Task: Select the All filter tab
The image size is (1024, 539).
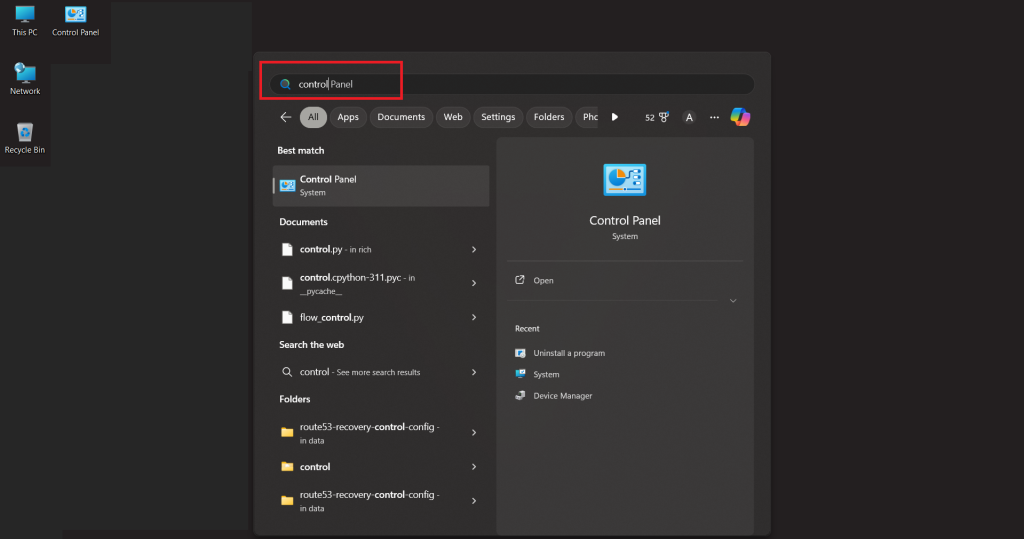Action: pos(313,117)
